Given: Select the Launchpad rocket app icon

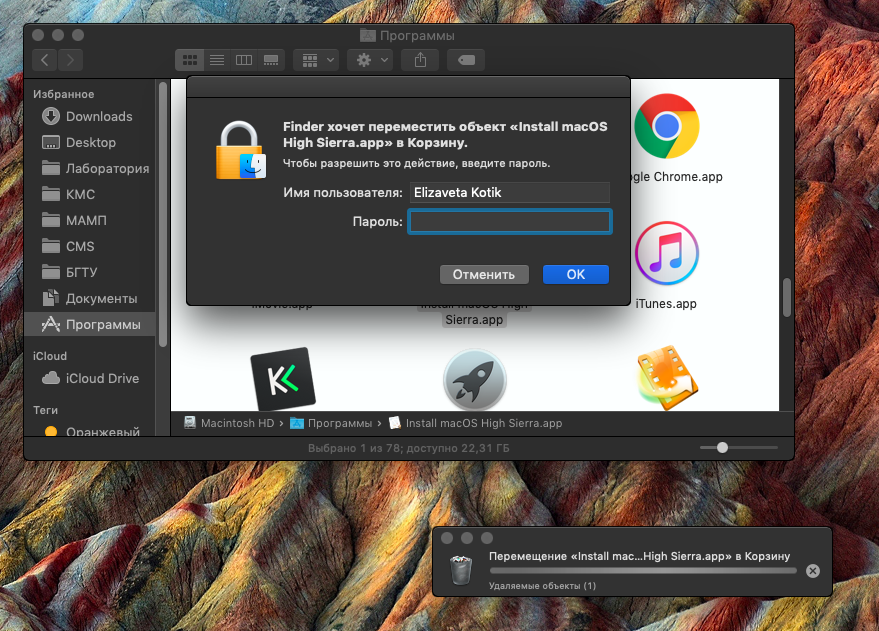Looking at the screenshot, I should [x=475, y=381].
